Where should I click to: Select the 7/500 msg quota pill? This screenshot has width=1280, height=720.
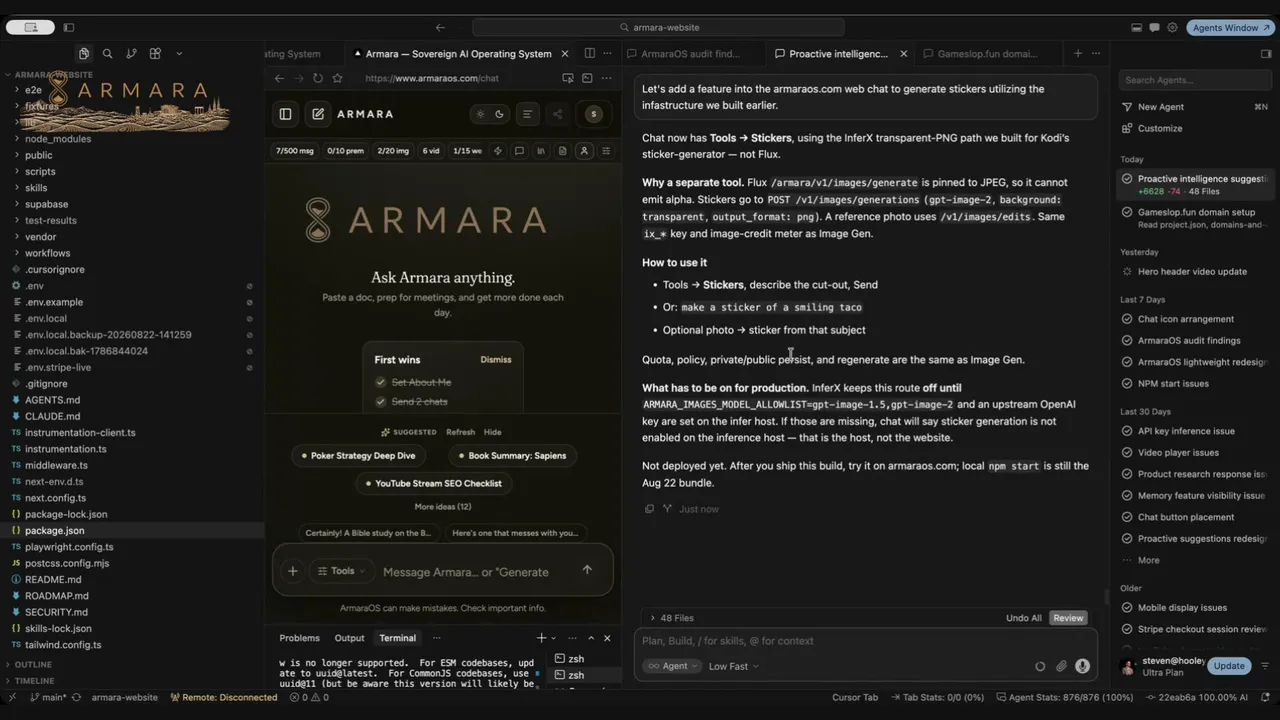pos(294,151)
